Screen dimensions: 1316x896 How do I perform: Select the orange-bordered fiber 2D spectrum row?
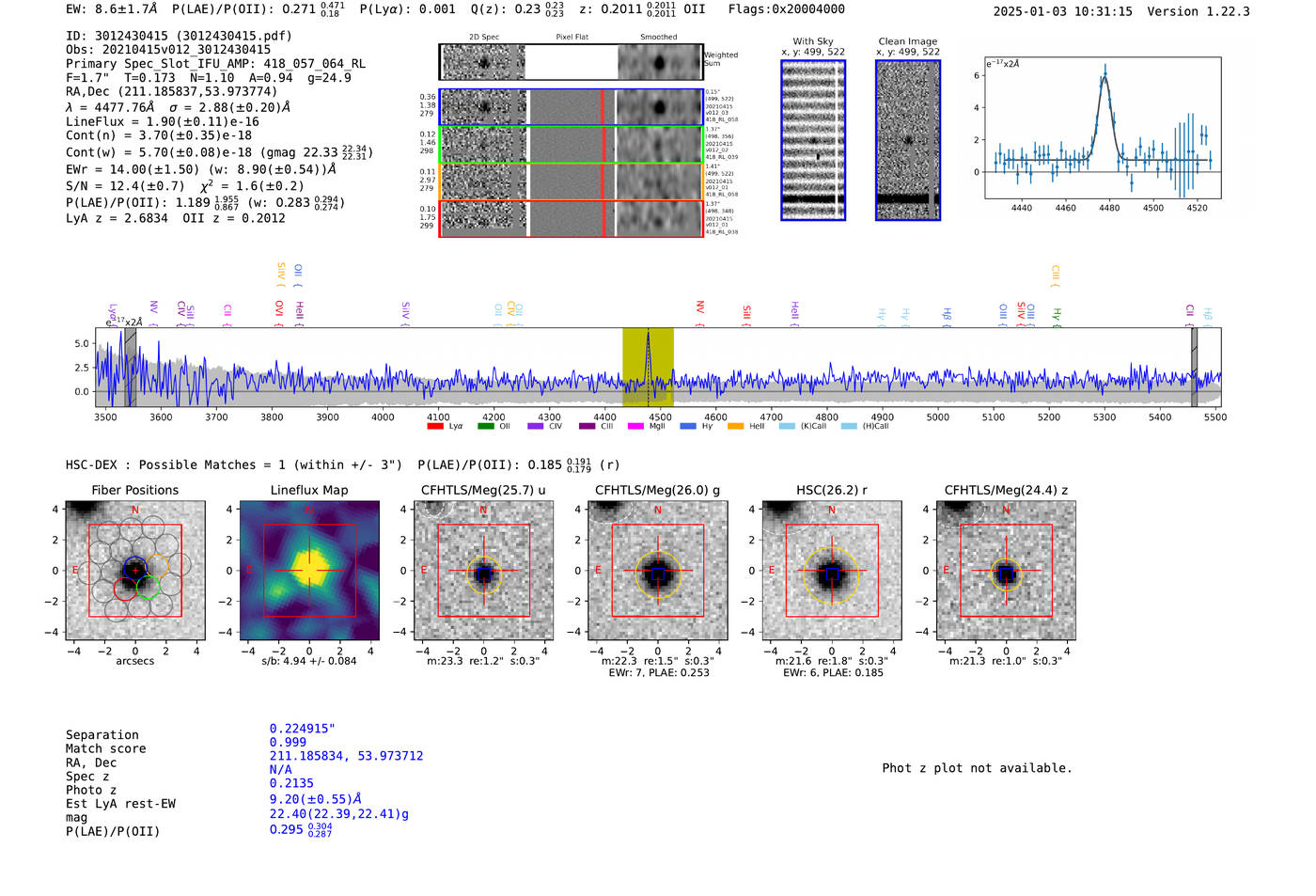(x=571, y=181)
